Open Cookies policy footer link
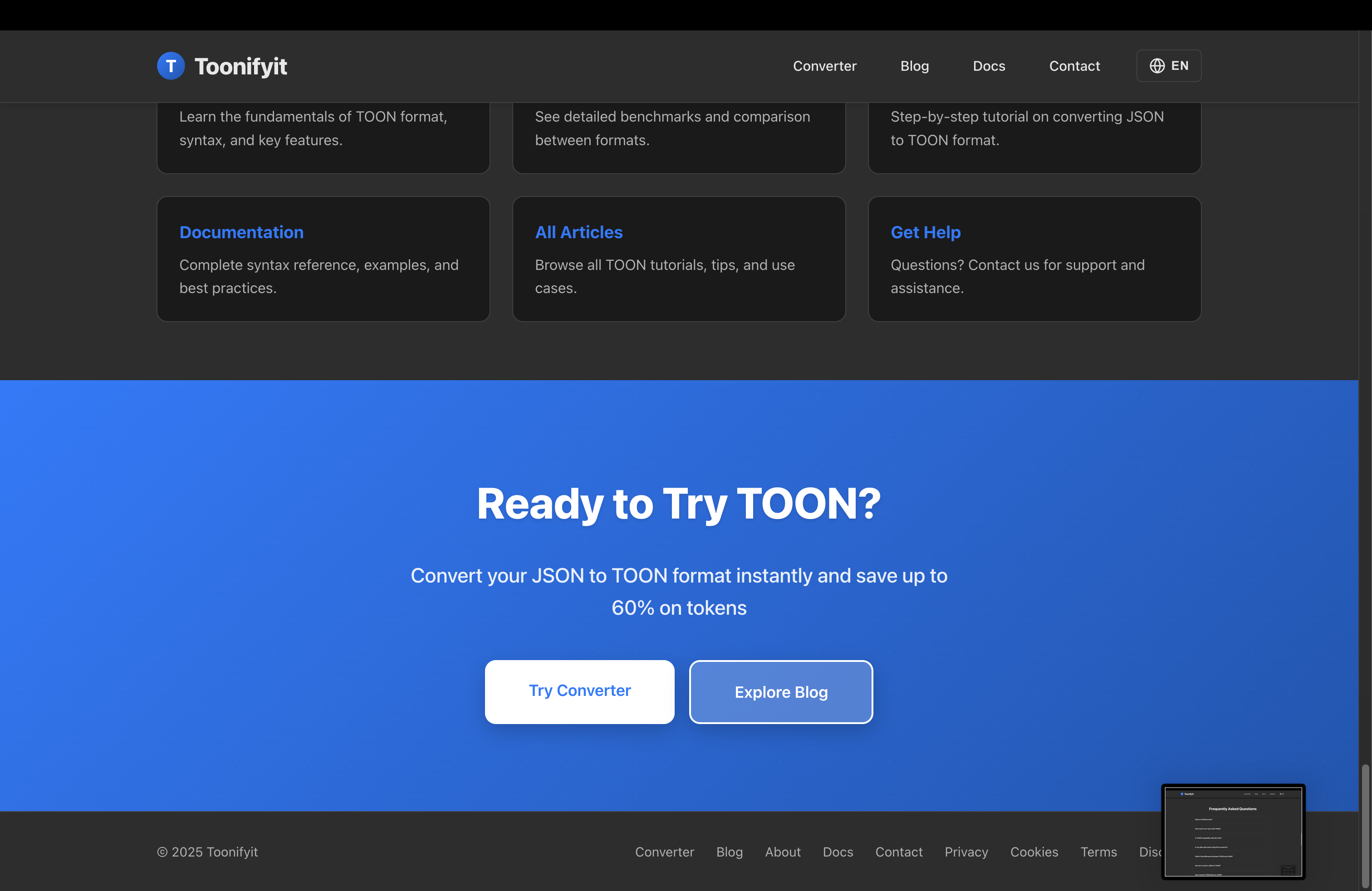Viewport: 1372px width, 891px height. tap(1034, 852)
